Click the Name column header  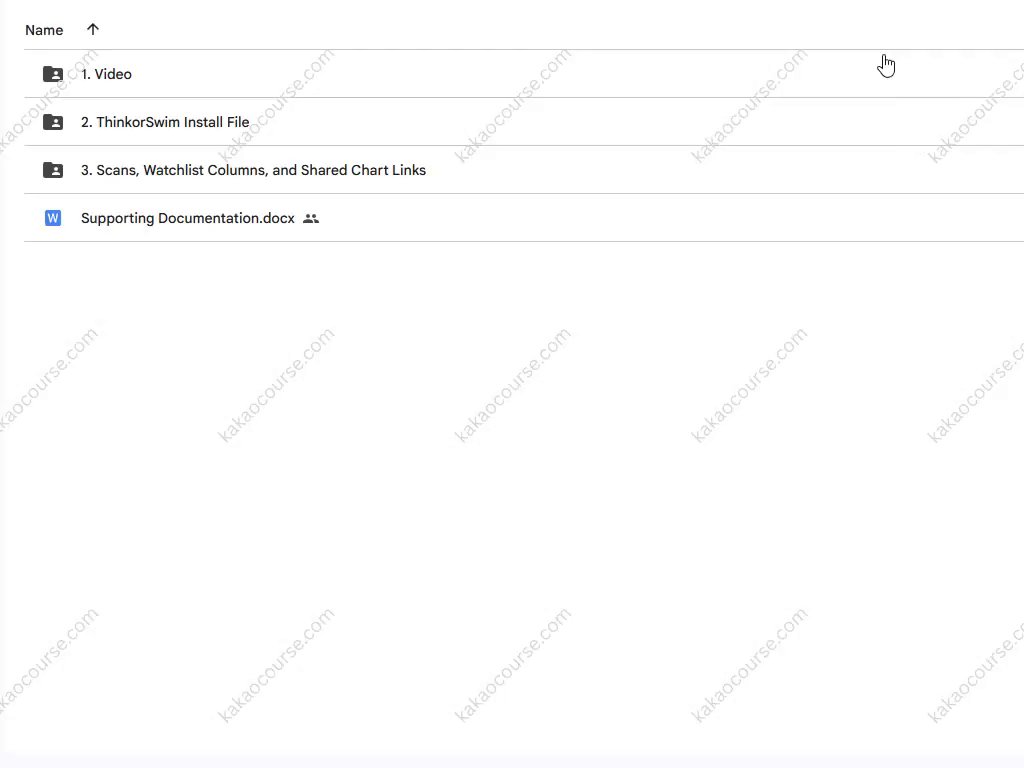click(44, 30)
